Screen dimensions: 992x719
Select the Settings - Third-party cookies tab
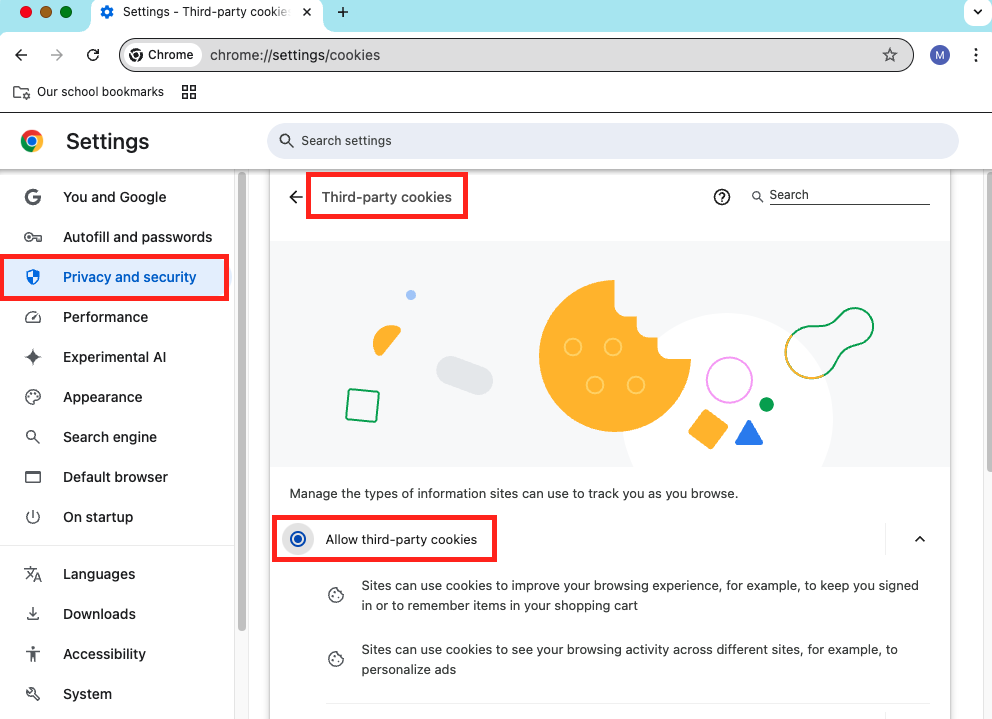207,14
